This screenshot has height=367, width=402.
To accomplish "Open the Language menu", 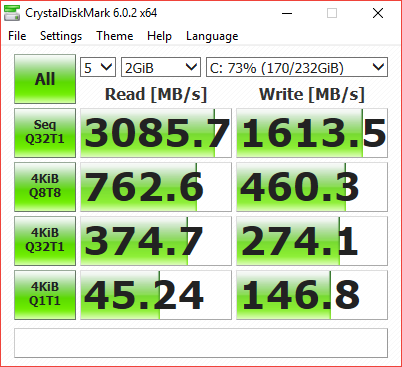I will pyautogui.click(x=212, y=36).
